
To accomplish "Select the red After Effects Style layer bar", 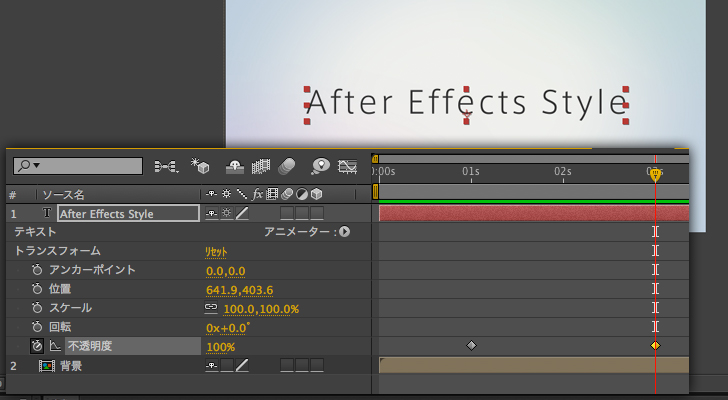I will [534, 213].
